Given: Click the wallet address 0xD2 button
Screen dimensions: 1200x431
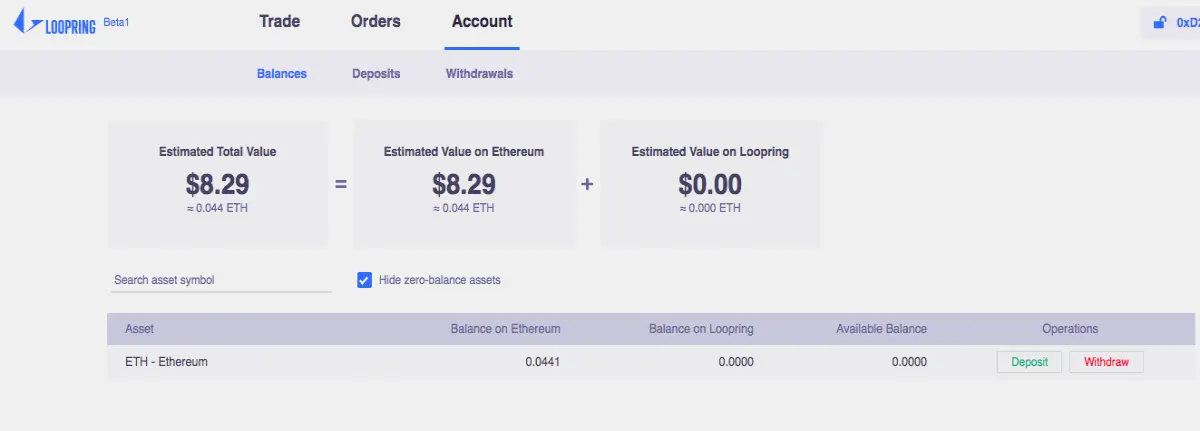Looking at the screenshot, I should 1171,23.
